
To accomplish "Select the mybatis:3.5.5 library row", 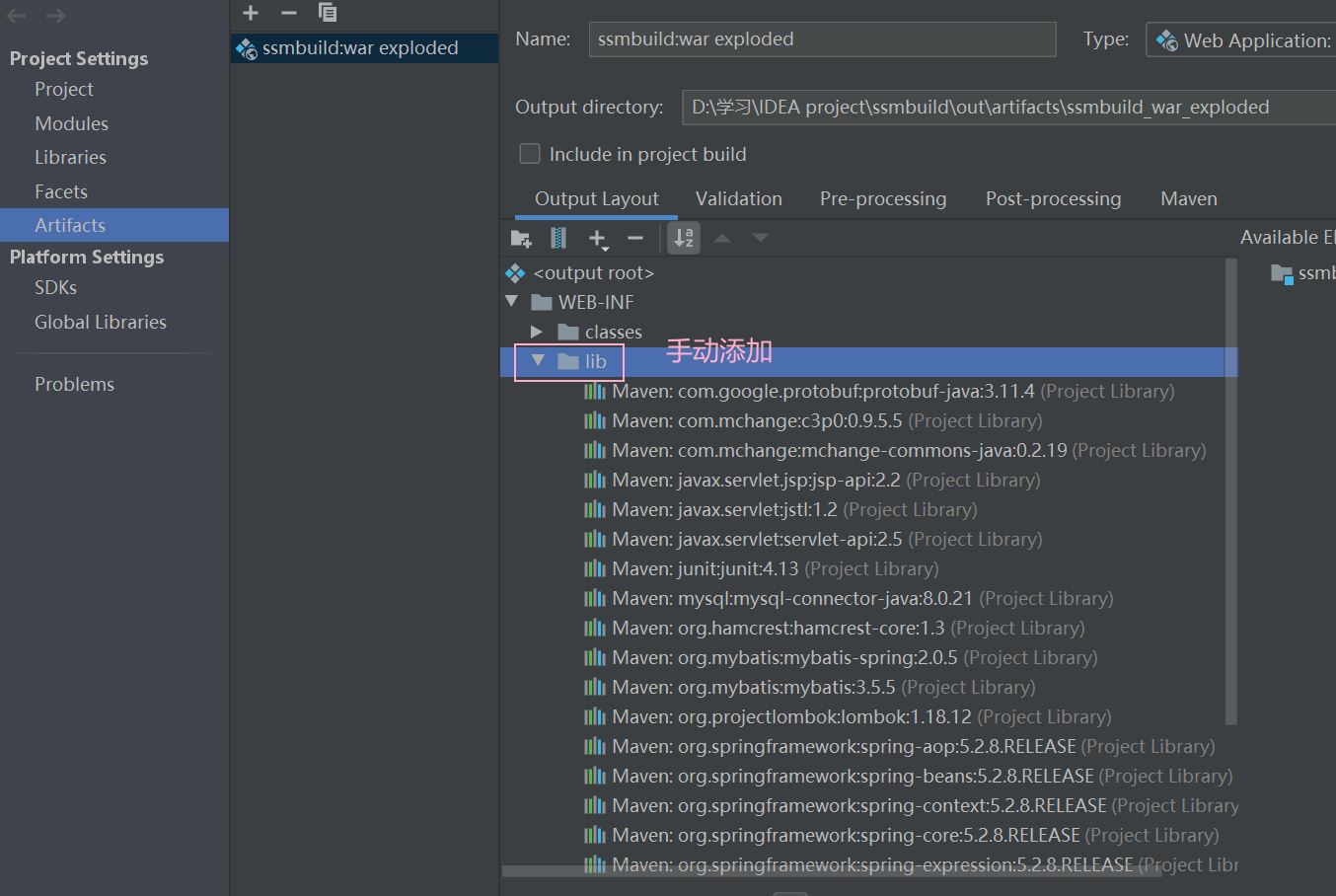I will click(x=869, y=687).
